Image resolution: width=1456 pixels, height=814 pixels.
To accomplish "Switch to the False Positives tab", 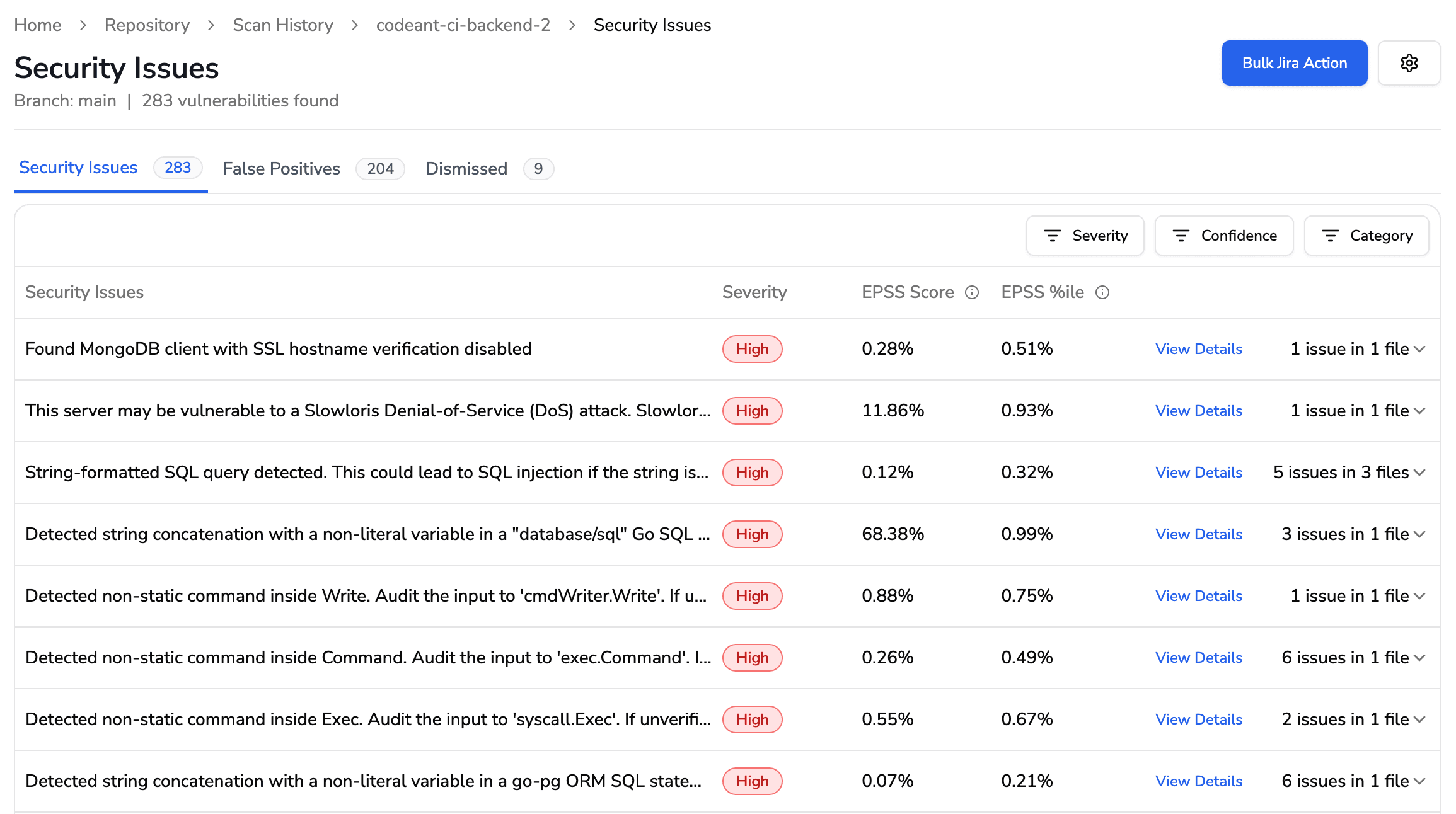I will click(x=281, y=169).
